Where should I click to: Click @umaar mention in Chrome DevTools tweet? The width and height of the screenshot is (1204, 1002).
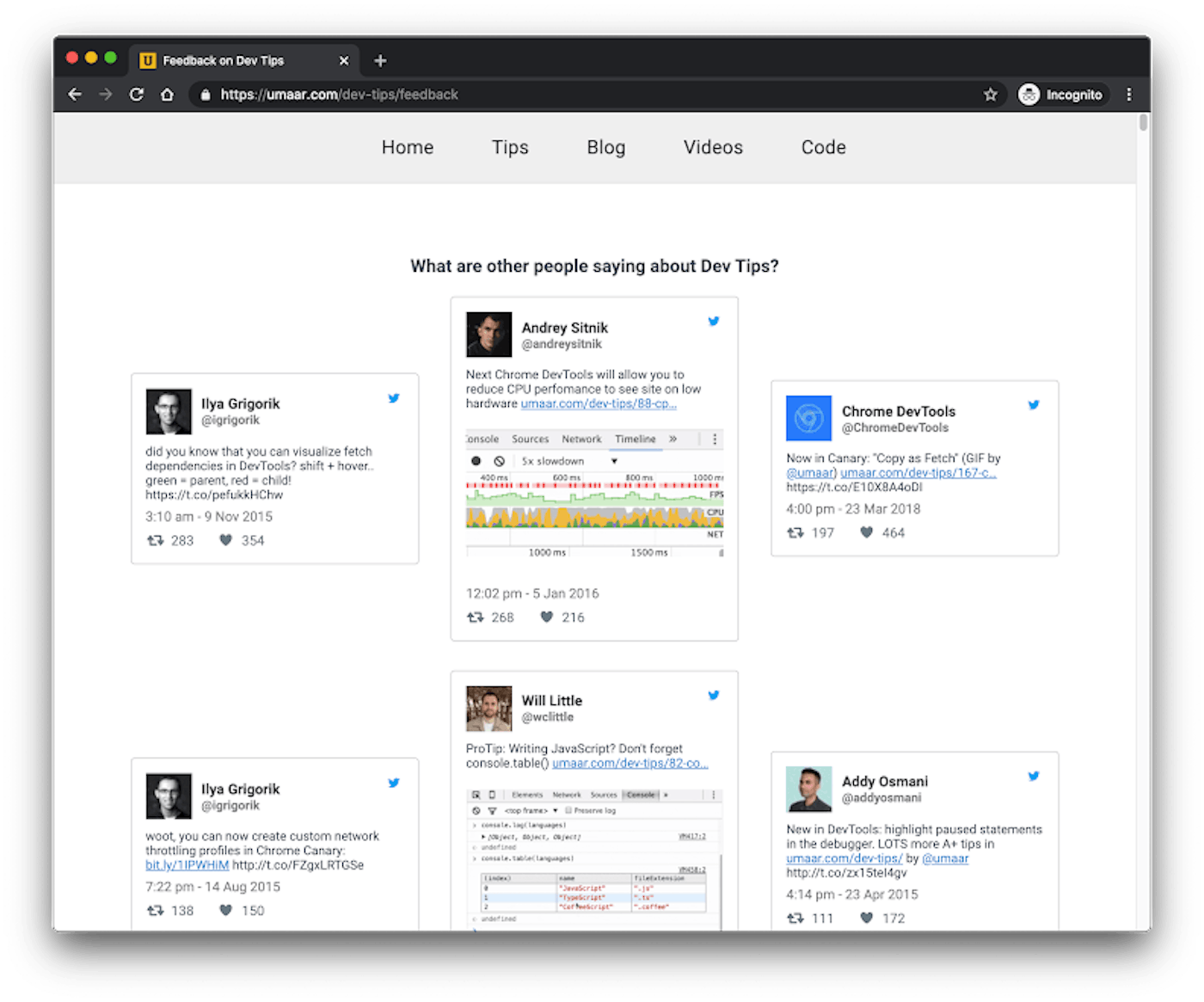811,472
